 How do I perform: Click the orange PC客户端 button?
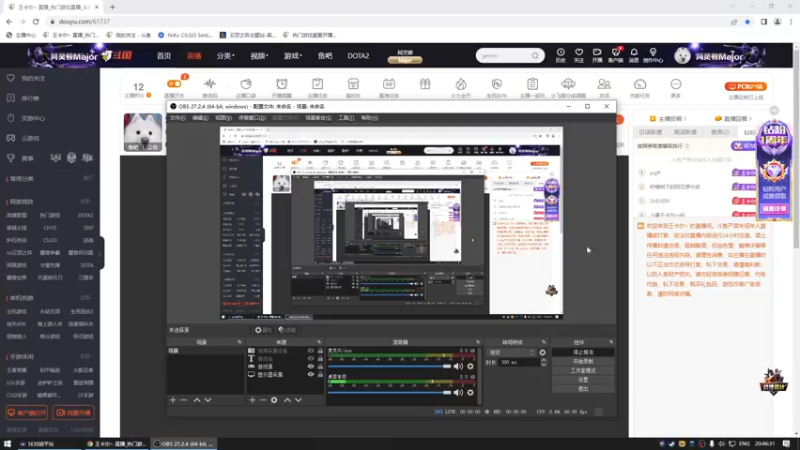745,87
